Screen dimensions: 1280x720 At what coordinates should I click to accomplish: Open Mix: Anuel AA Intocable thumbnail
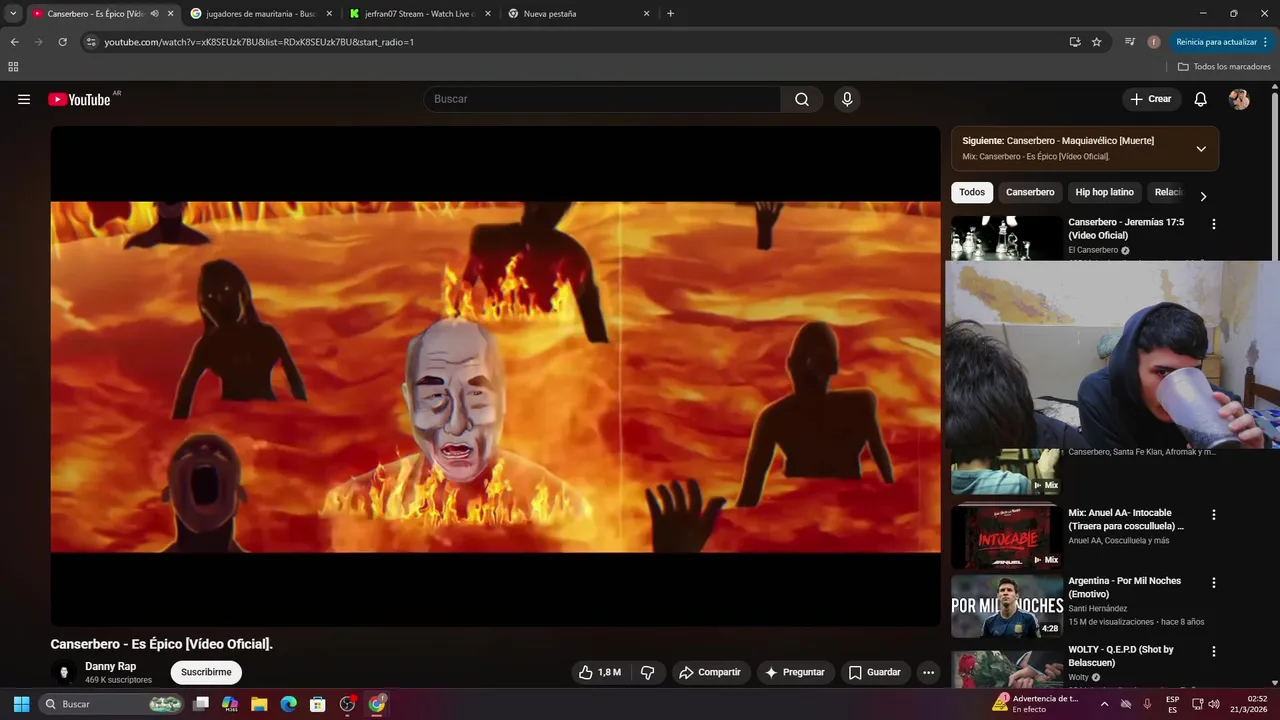[x=1006, y=537]
